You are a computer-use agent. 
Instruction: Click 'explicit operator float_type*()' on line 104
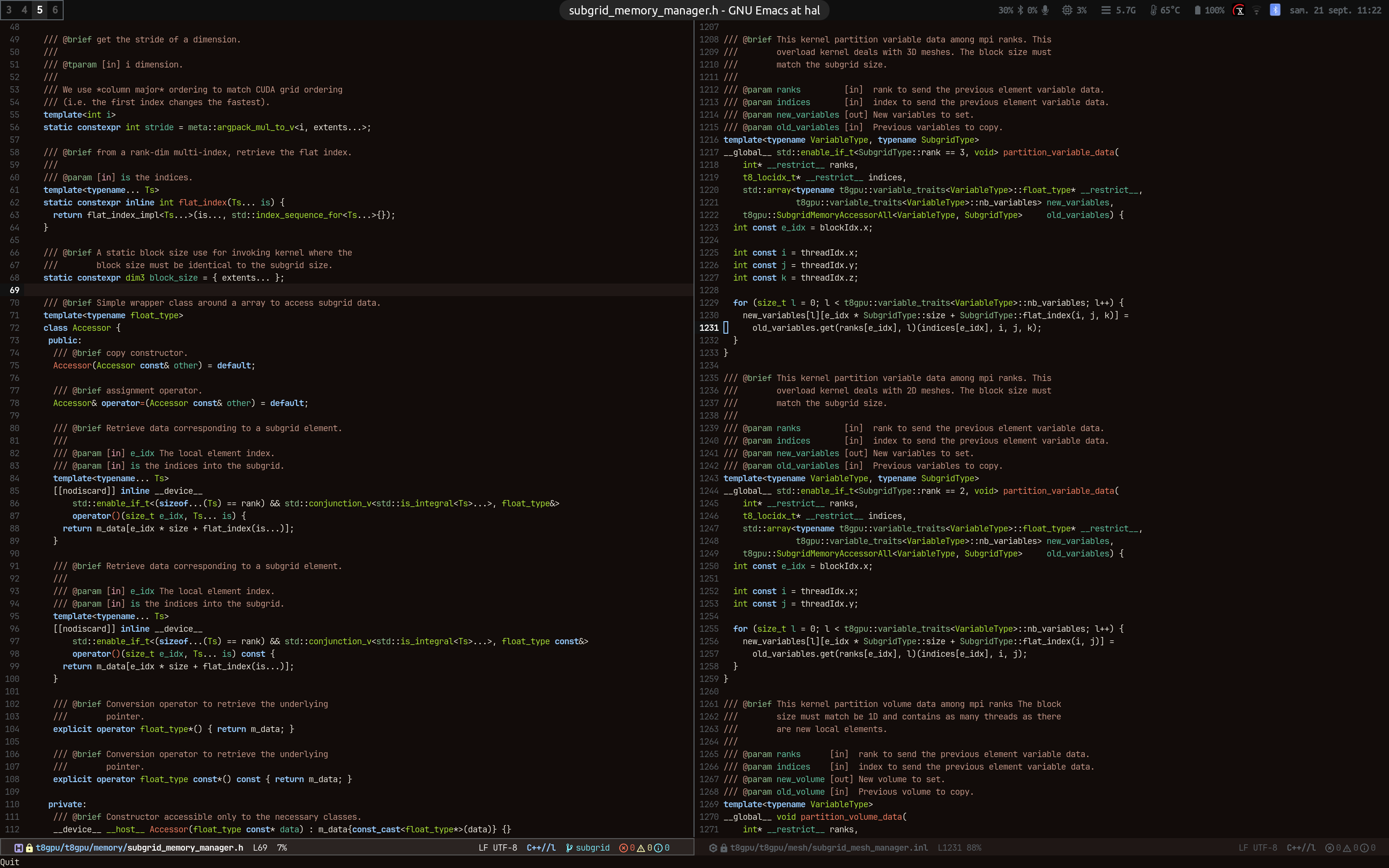coord(128,729)
